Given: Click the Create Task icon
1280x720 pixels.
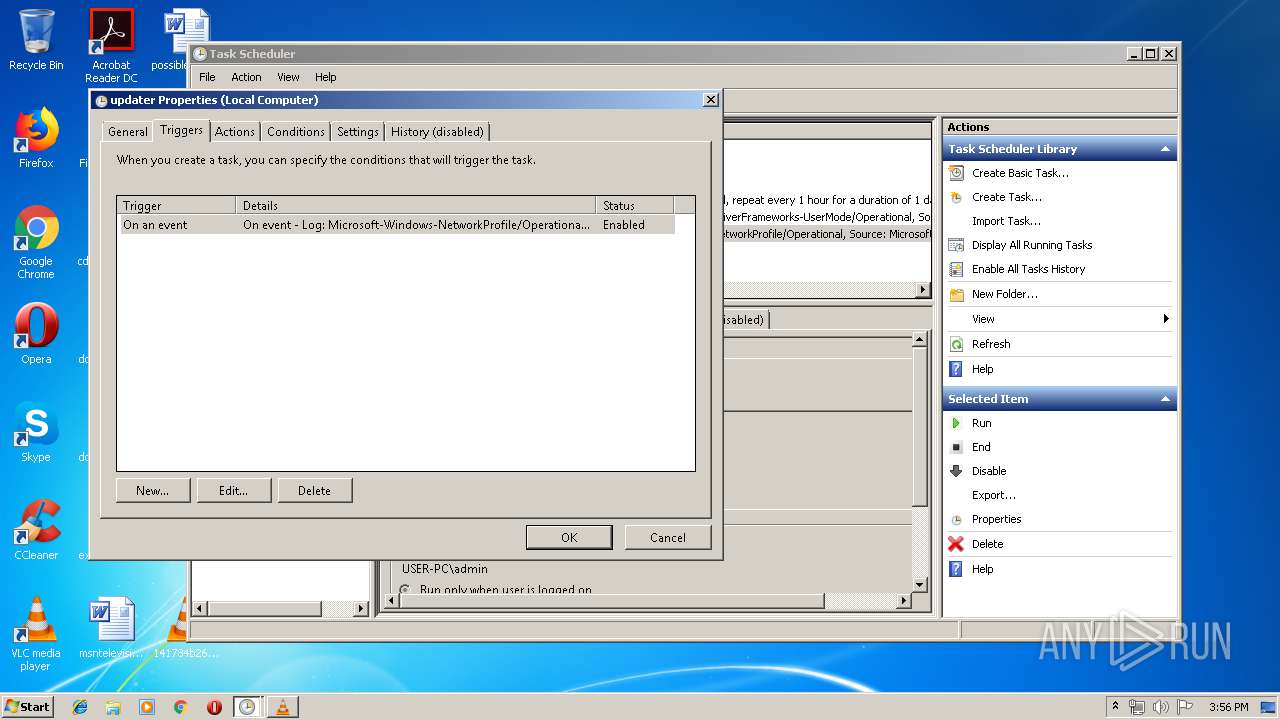Looking at the screenshot, I should click(x=956, y=197).
